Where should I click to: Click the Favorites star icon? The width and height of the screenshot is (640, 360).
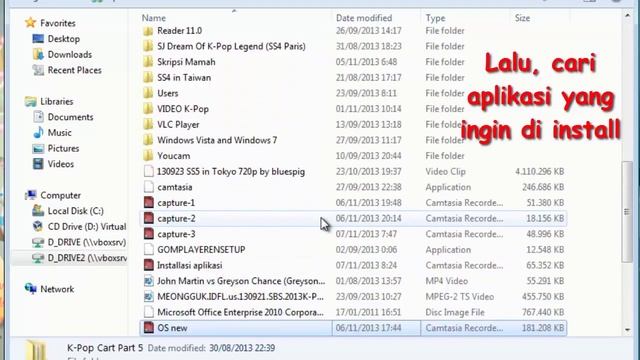(x=30, y=23)
